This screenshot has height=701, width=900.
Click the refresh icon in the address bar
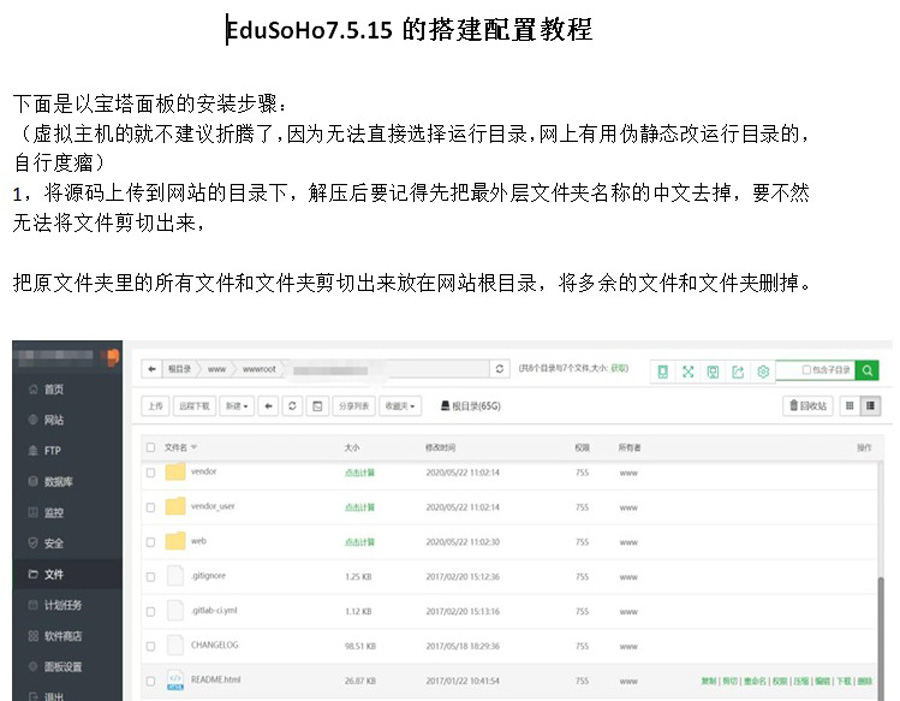coord(501,370)
